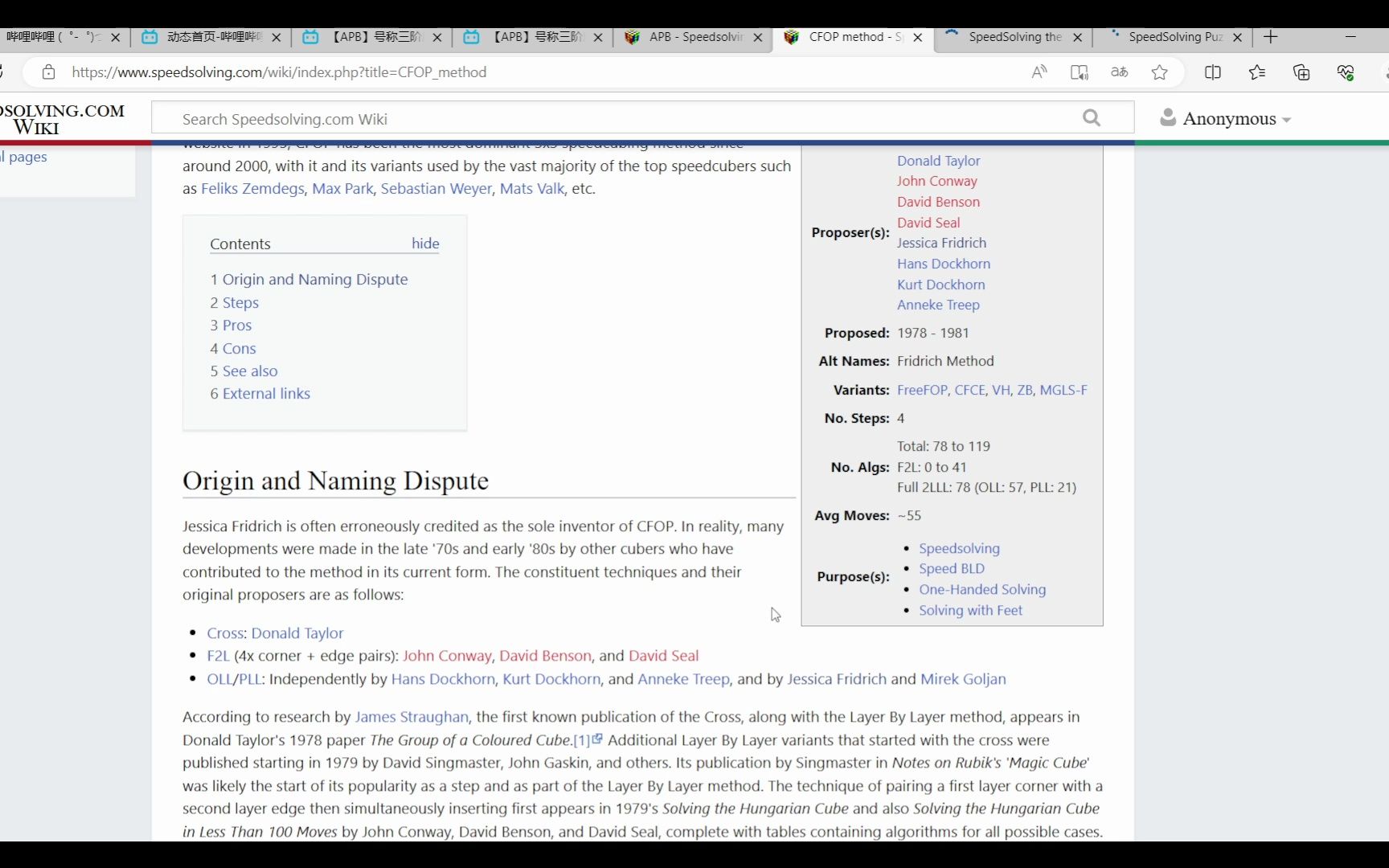The height and width of the screenshot is (868, 1389).
Task: Close the APB - Speedsolving tab
Action: [x=757, y=37]
